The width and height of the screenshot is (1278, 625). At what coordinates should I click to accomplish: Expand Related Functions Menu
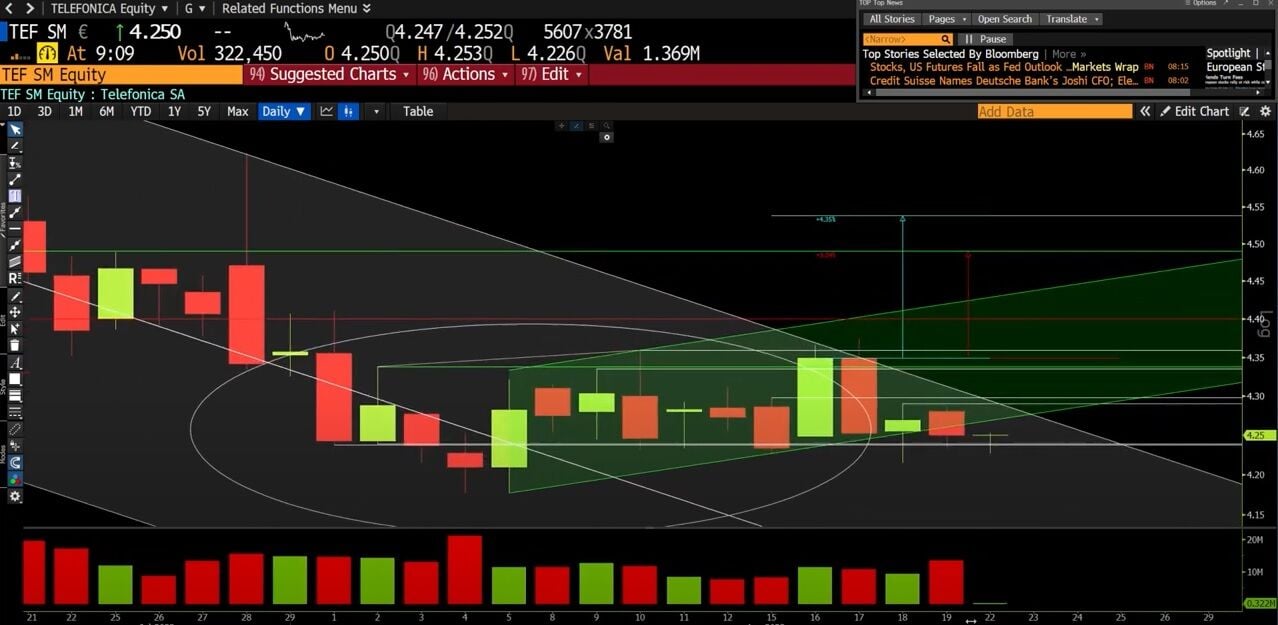pyautogui.click(x=296, y=8)
